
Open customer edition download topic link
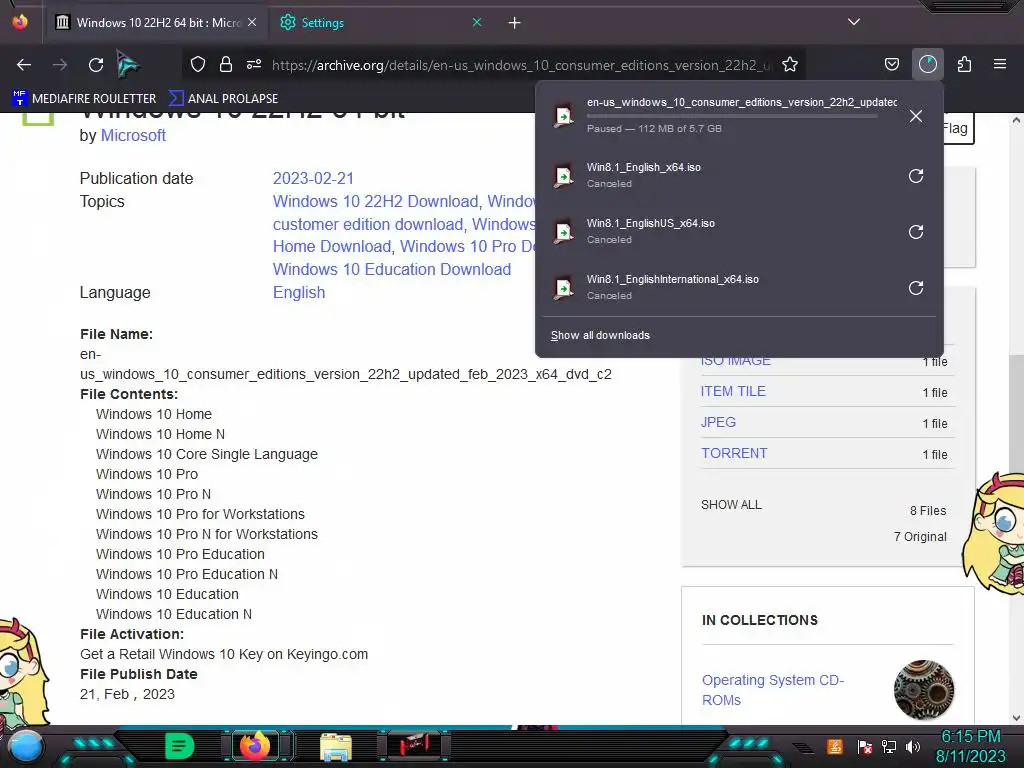[x=368, y=224]
